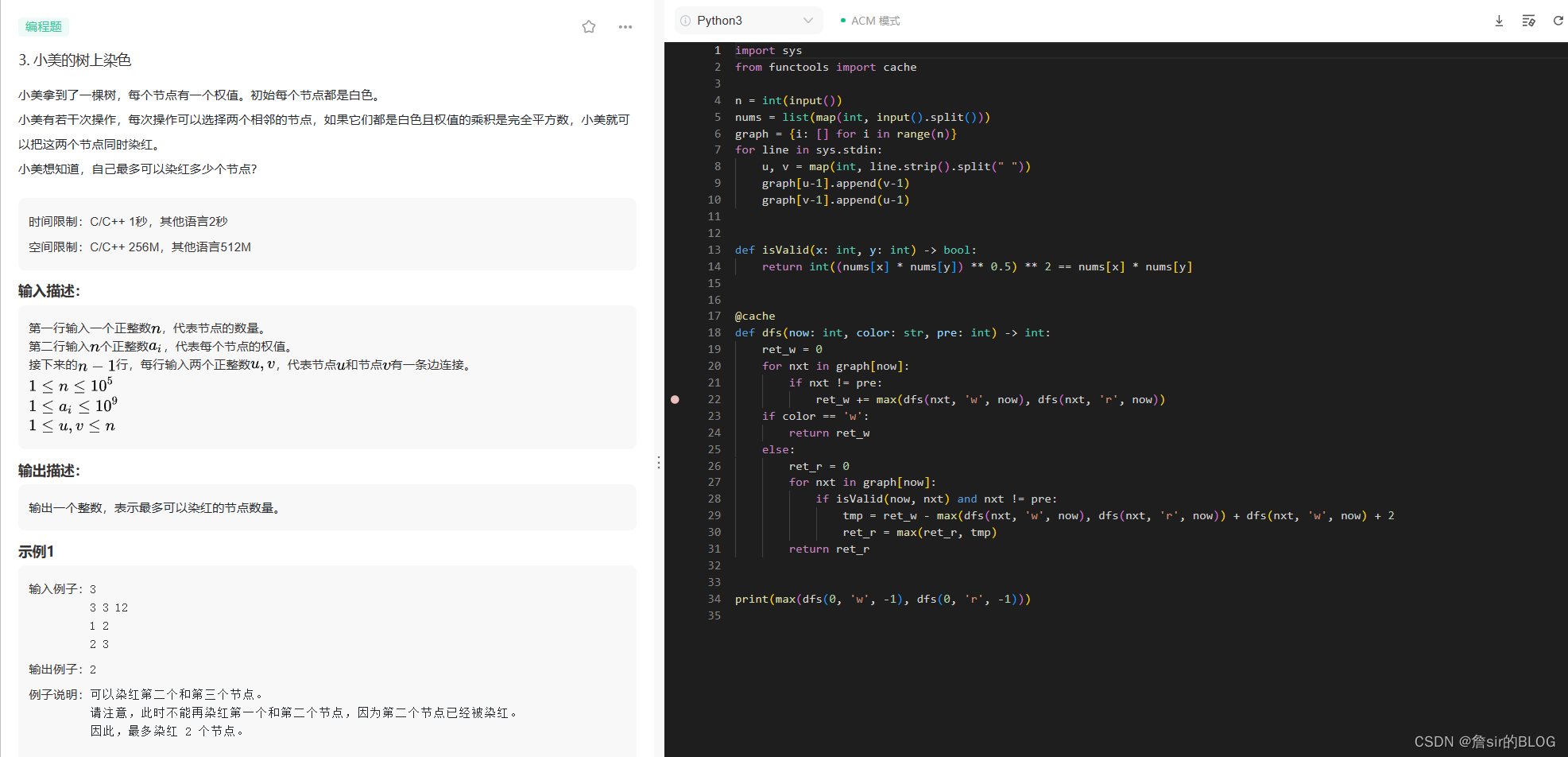The height and width of the screenshot is (757, 1568).
Task: Click the 输入描述 heading
Action: (49, 291)
